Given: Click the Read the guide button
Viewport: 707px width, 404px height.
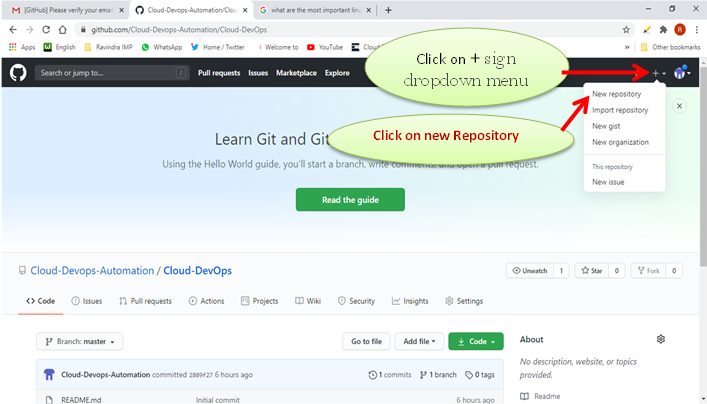Looking at the screenshot, I should 350,200.
